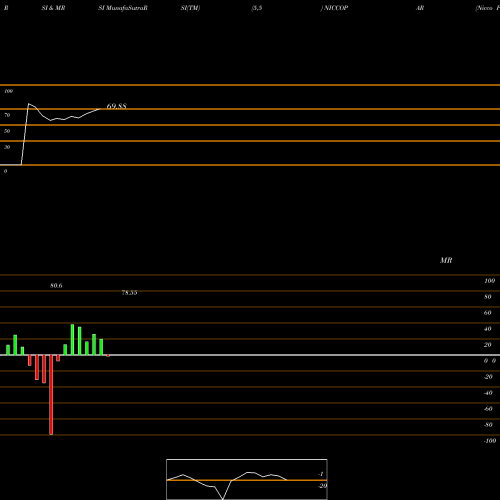500x500 pixels.
Task: Click the 50 level label on RSI axis
Action: tap(7, 131)
